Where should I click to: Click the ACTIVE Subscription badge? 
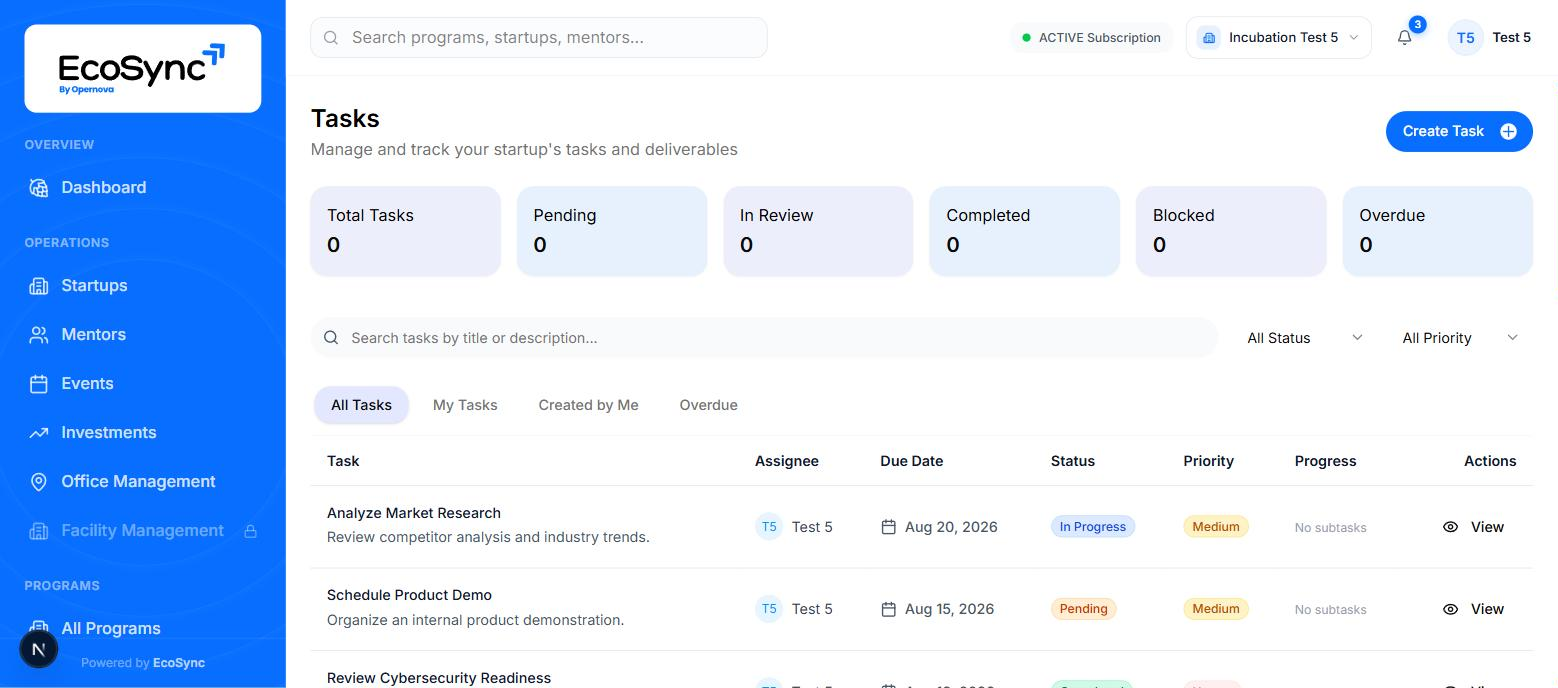pyautogui.click(x=1091, y=38)
